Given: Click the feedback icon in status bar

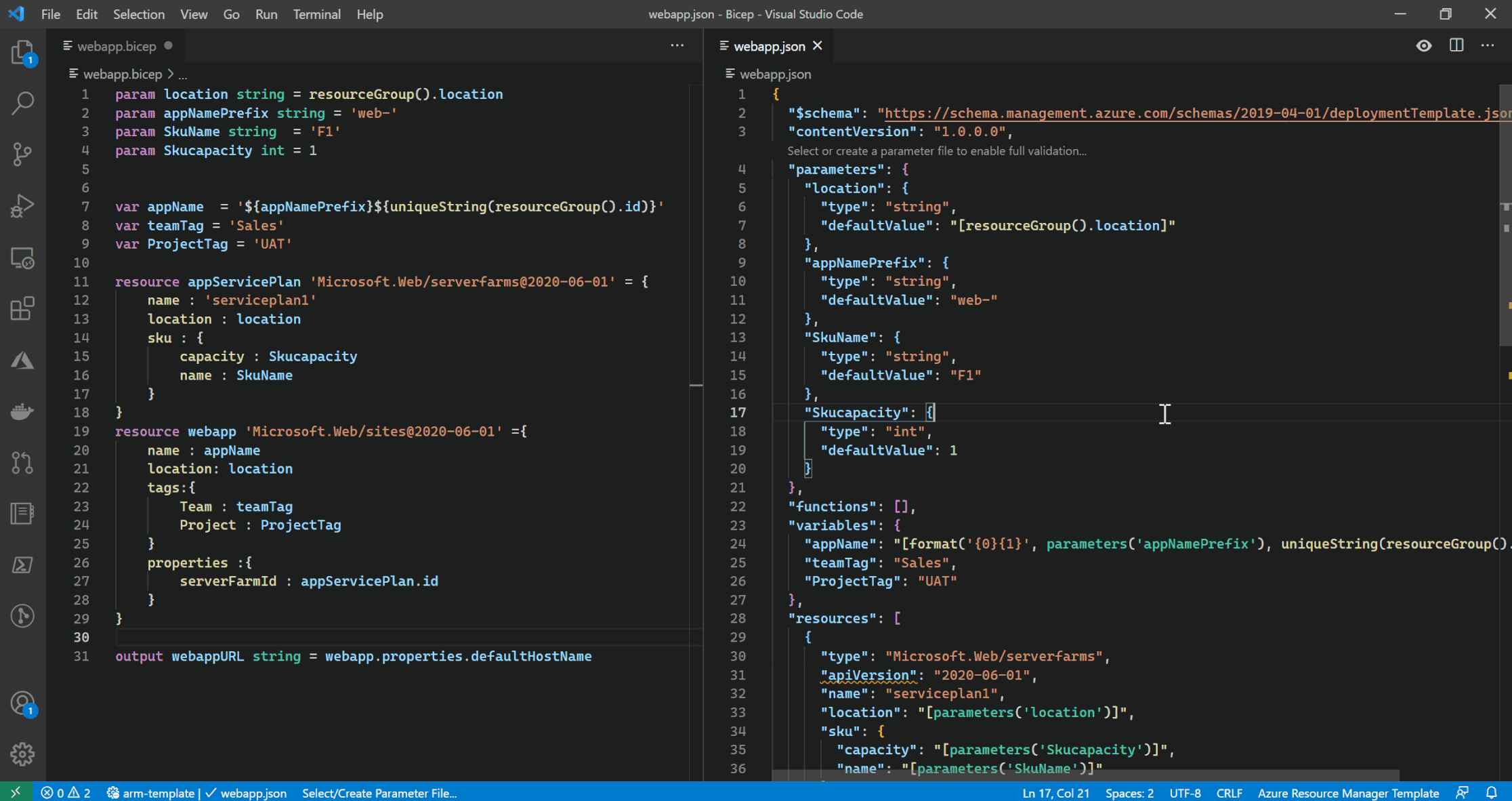Looking at the screenshot, I should [x=1463, y=792].
